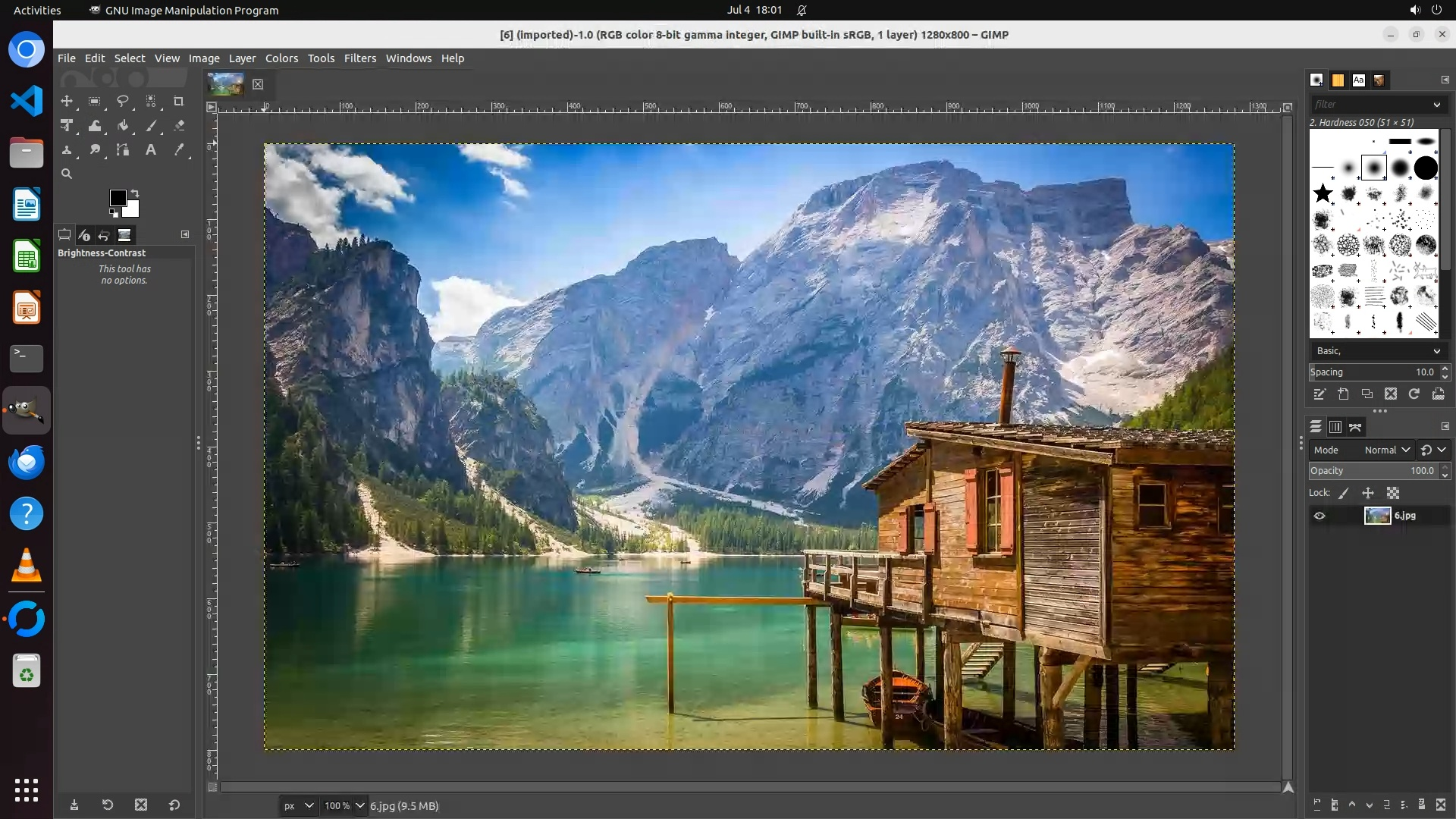The width and height of the screenshot is (1456, 819).
Task: Select the Free Select lasso tool
Action: pos(122,101)
